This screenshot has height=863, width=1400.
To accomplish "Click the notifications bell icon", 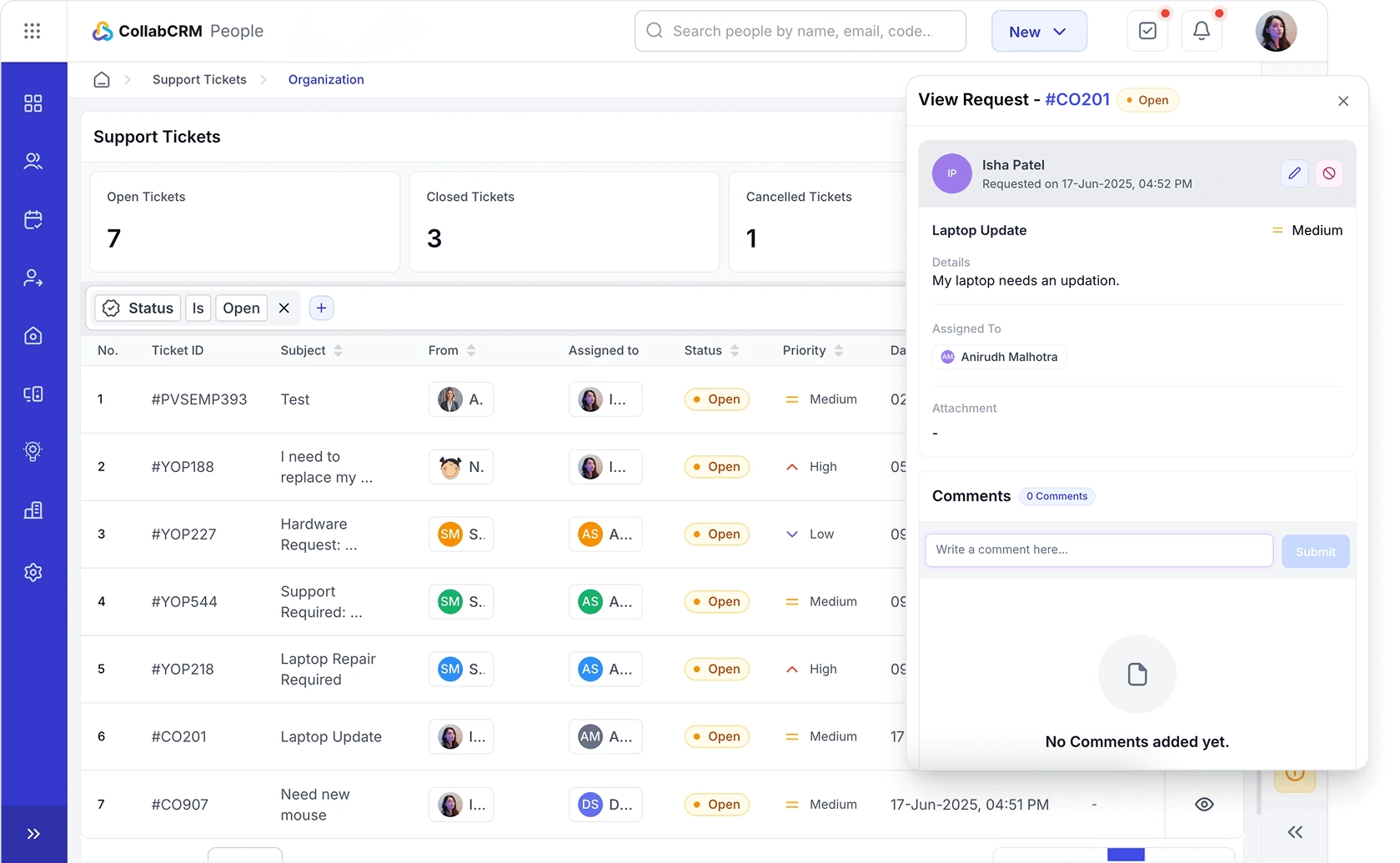I will point(1202,30).
